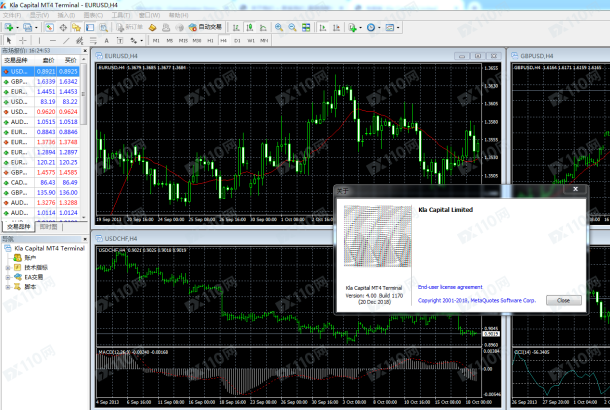610x410 pixels.
Task: Open the Strategy Tester magnifier icon
Action: [x=103, y=27]
